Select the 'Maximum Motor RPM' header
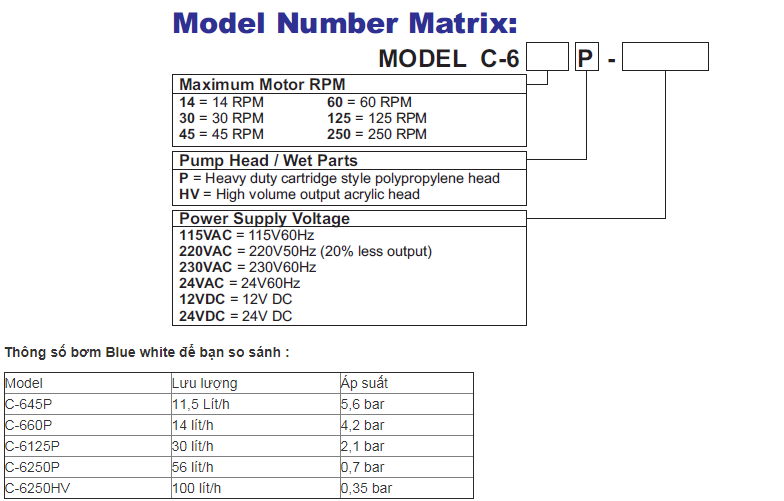 click(x=350, y=84)
